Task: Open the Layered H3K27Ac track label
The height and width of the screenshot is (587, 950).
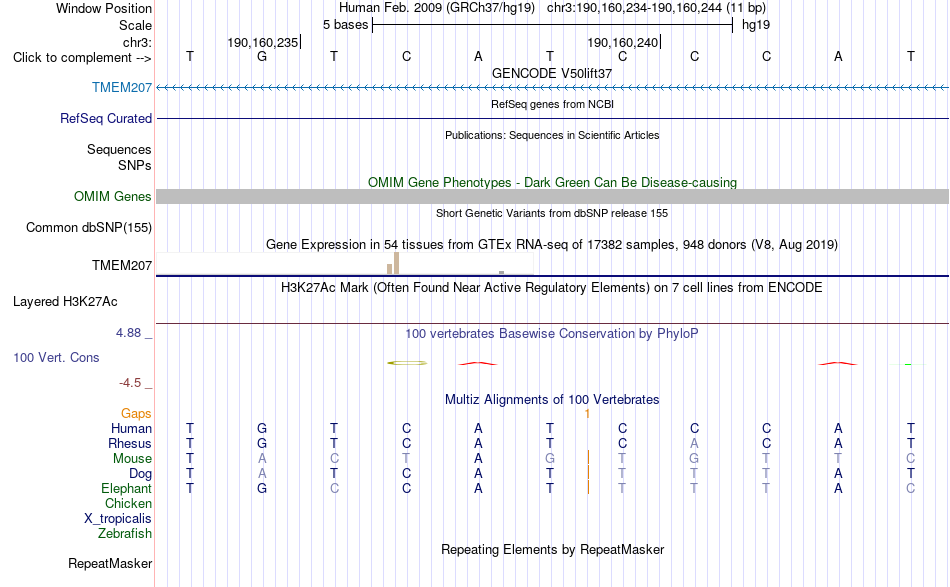Action: (x=65, y=301)
